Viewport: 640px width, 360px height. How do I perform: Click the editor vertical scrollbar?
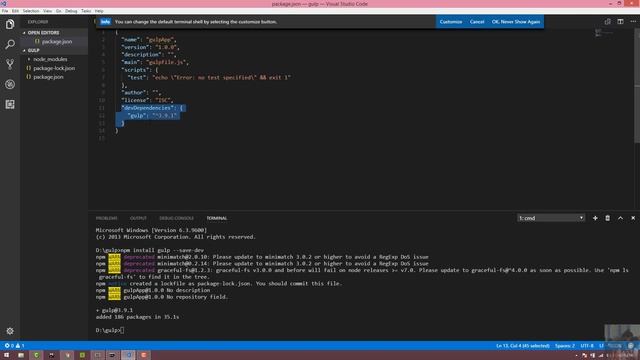[x=637, y=86]
